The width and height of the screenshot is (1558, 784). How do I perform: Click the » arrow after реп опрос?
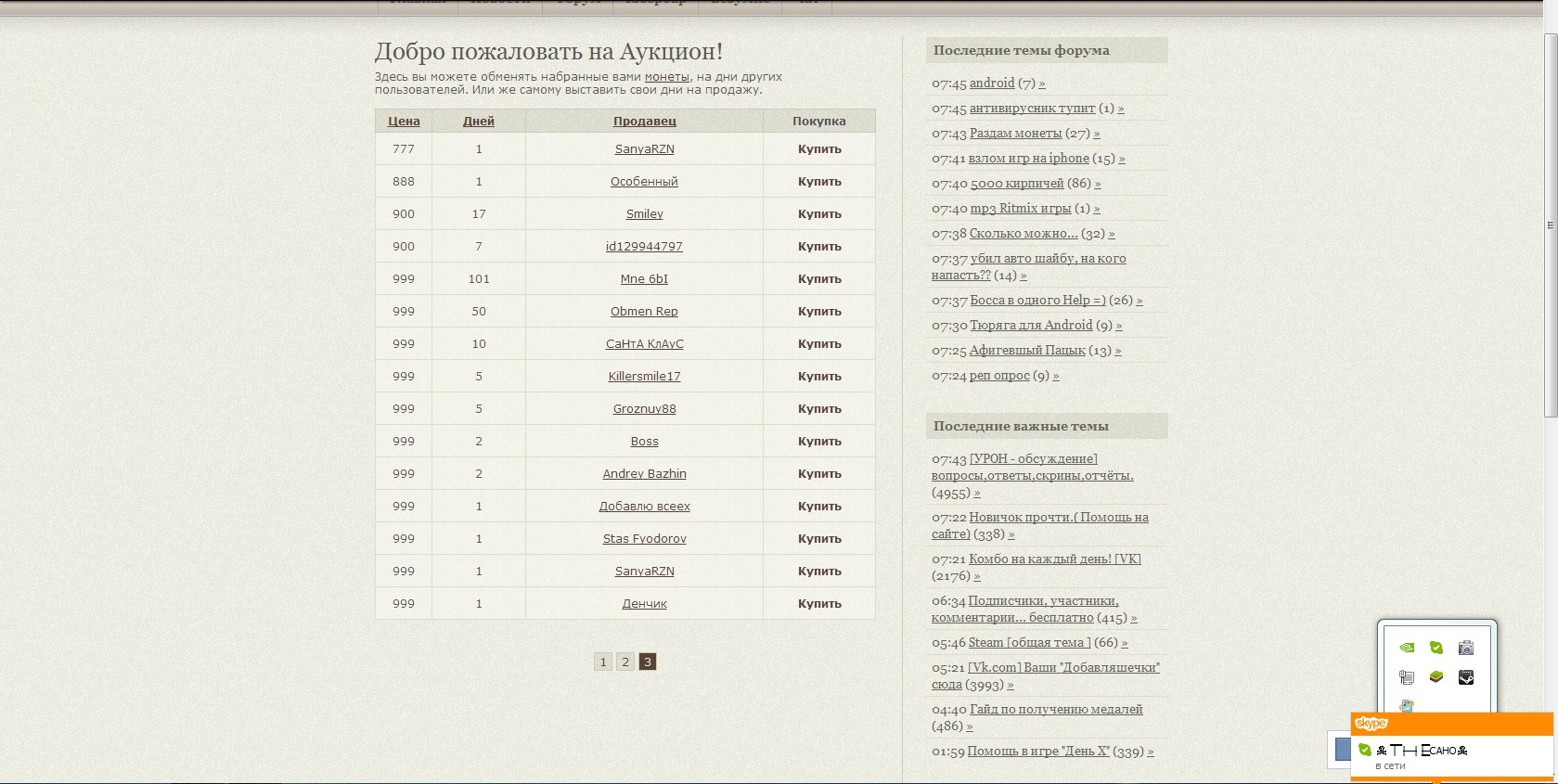coord(1056,376)
